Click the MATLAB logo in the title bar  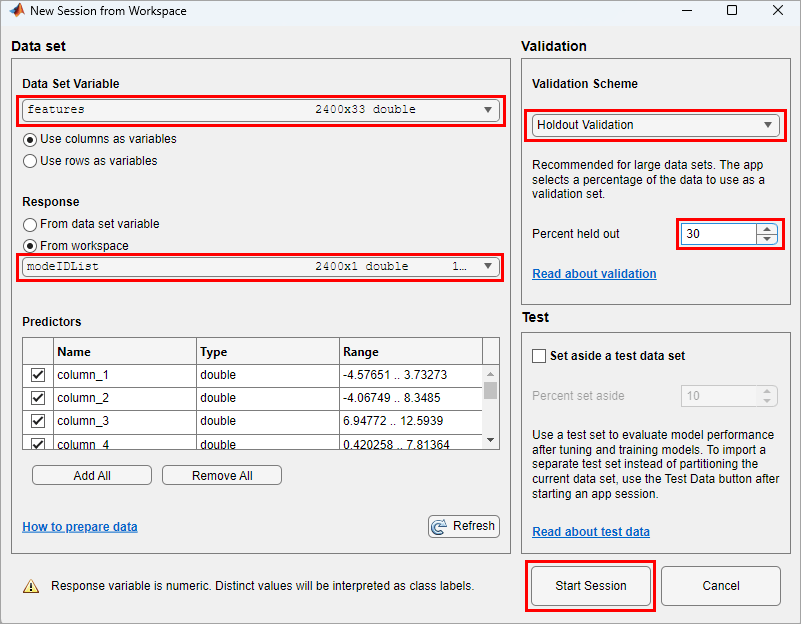click(x=15, y=11)
